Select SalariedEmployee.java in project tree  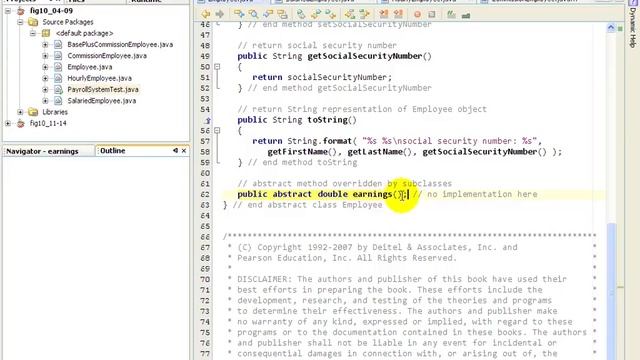(x=102, y=101)
